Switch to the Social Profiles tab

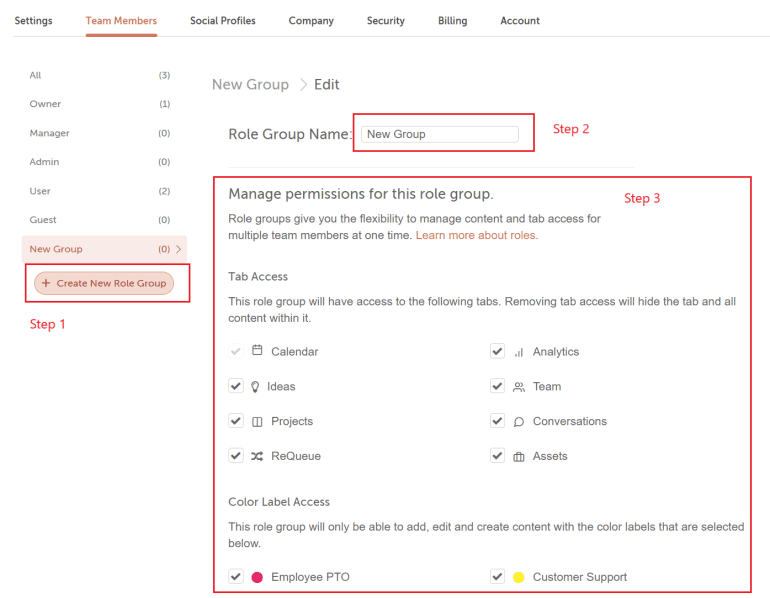(222, 21)
